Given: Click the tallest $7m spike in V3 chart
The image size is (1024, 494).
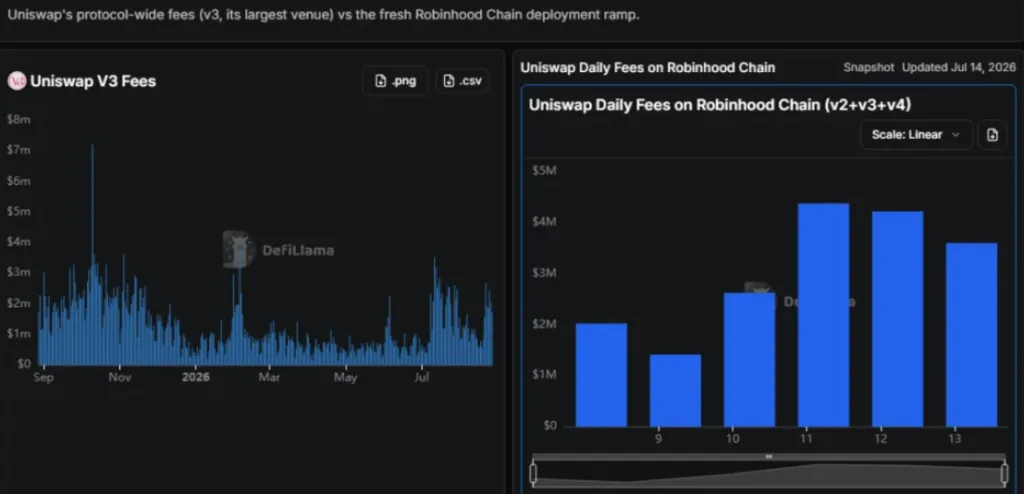Looking at the screenshot, I should (x=92, y=255).
